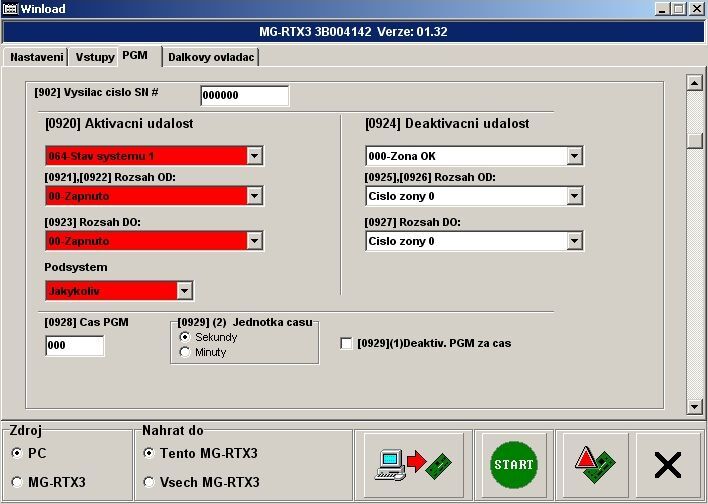Open the Deaktivacni udalost 000-Zona OK dropdown
The width and height of the screenshot is (708, 504).
(x=574, y=156)
